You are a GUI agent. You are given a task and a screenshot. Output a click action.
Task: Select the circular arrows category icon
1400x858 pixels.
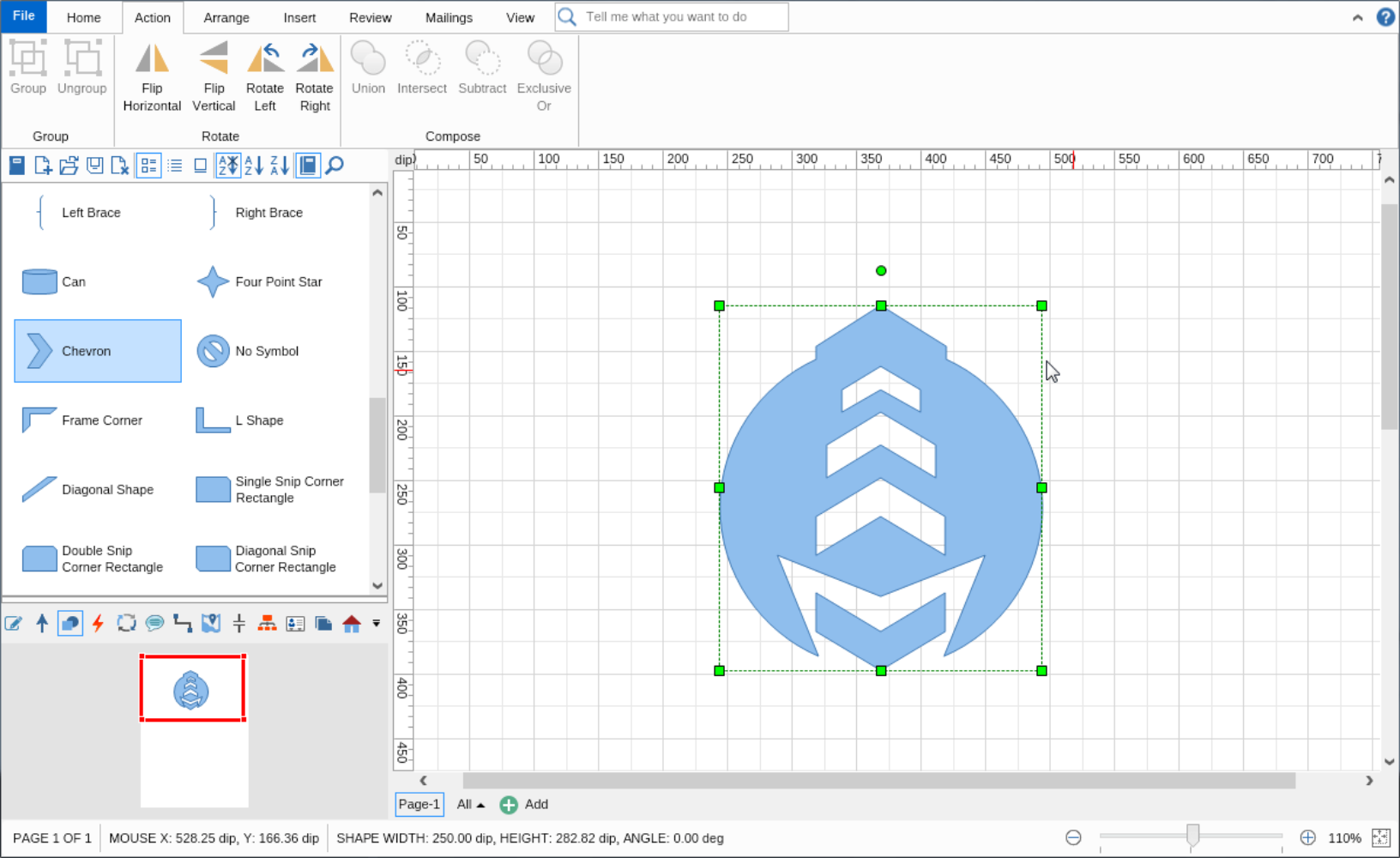coord(127,623)
